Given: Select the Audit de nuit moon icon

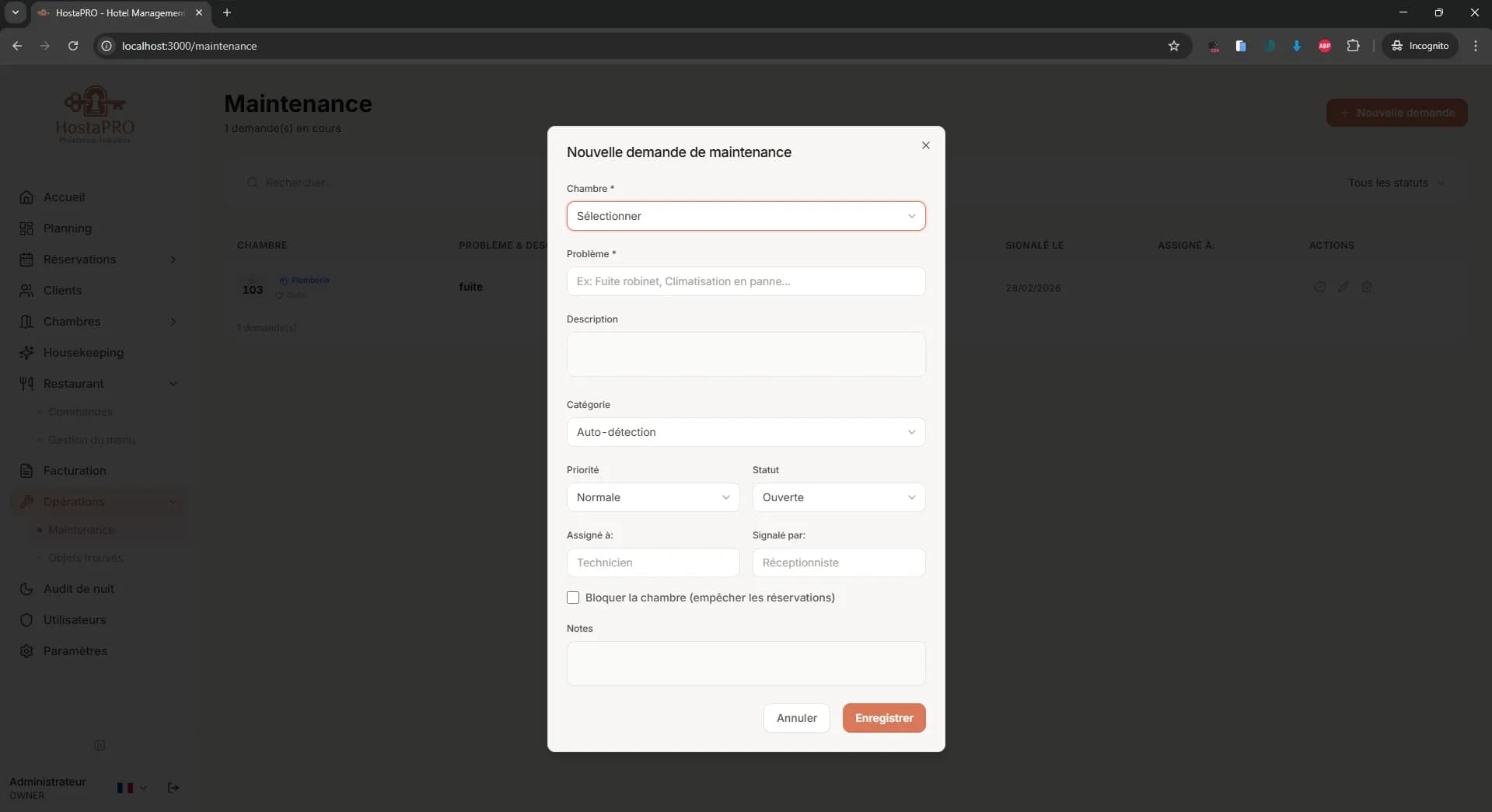Looking at the screenshot, I should point(26,588).
